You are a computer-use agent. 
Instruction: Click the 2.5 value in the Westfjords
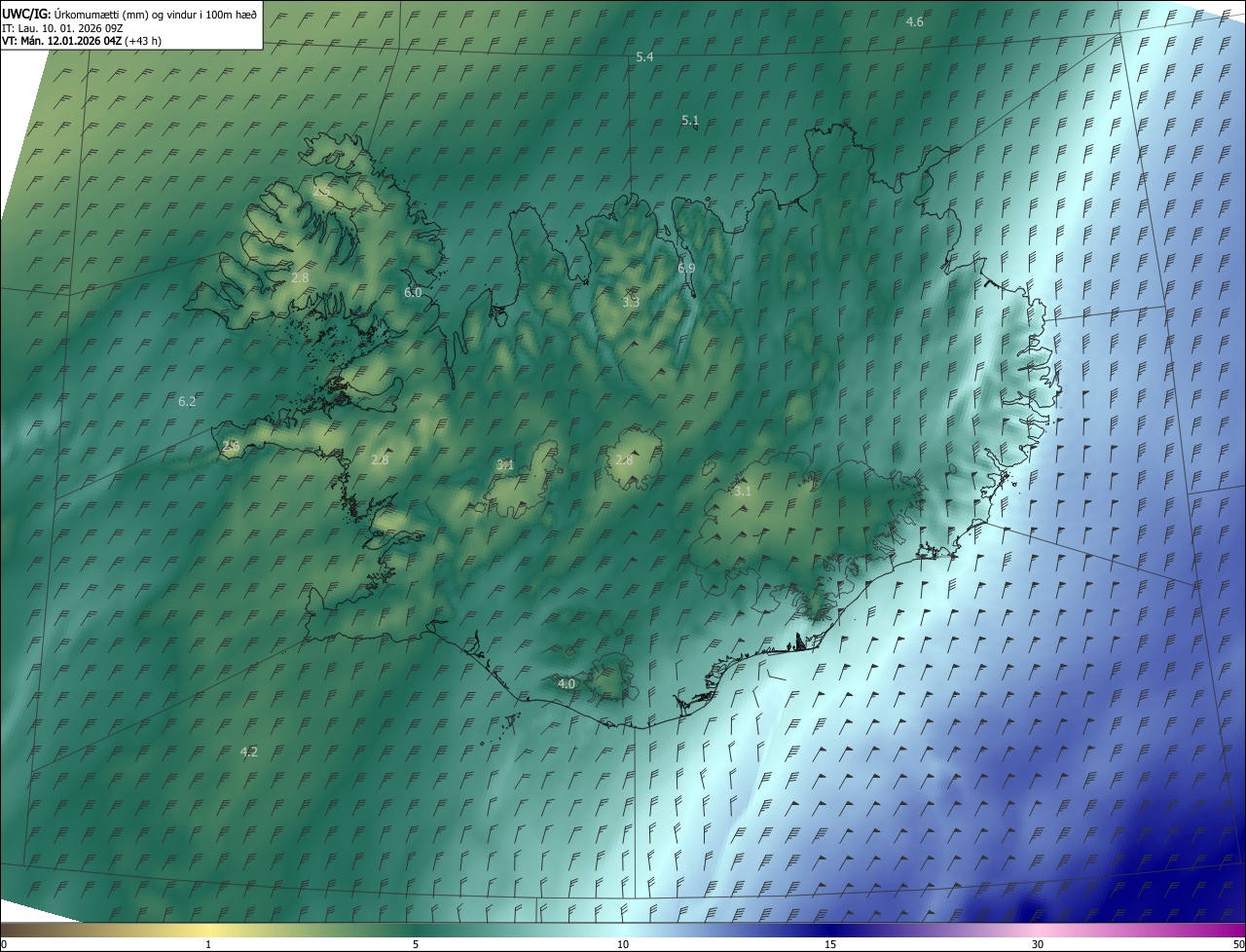[x=322, y=192]
